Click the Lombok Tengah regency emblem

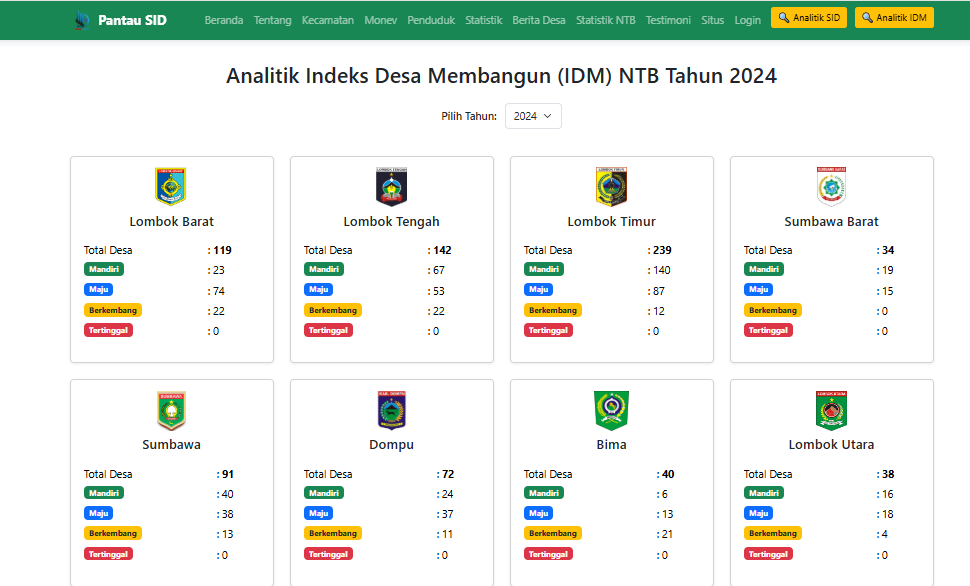click(x=391, y=186)
